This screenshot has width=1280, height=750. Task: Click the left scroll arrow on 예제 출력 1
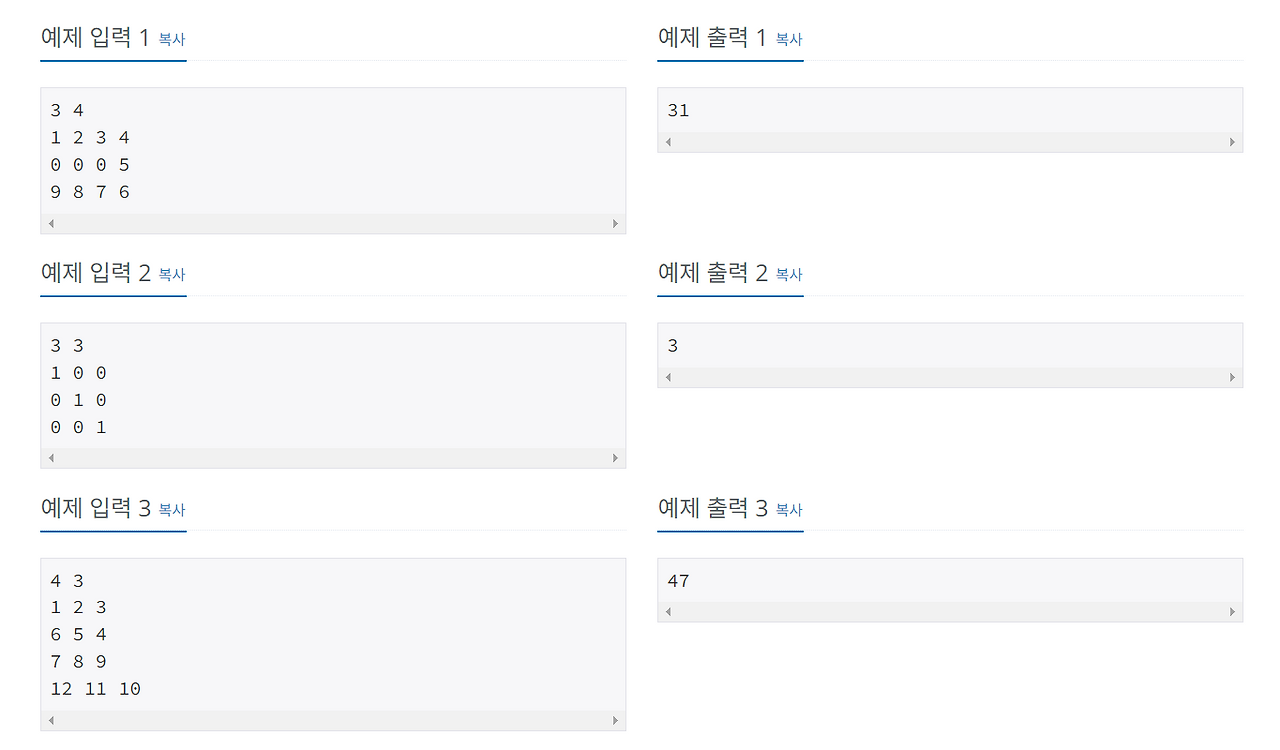click(x=667, y=141)
